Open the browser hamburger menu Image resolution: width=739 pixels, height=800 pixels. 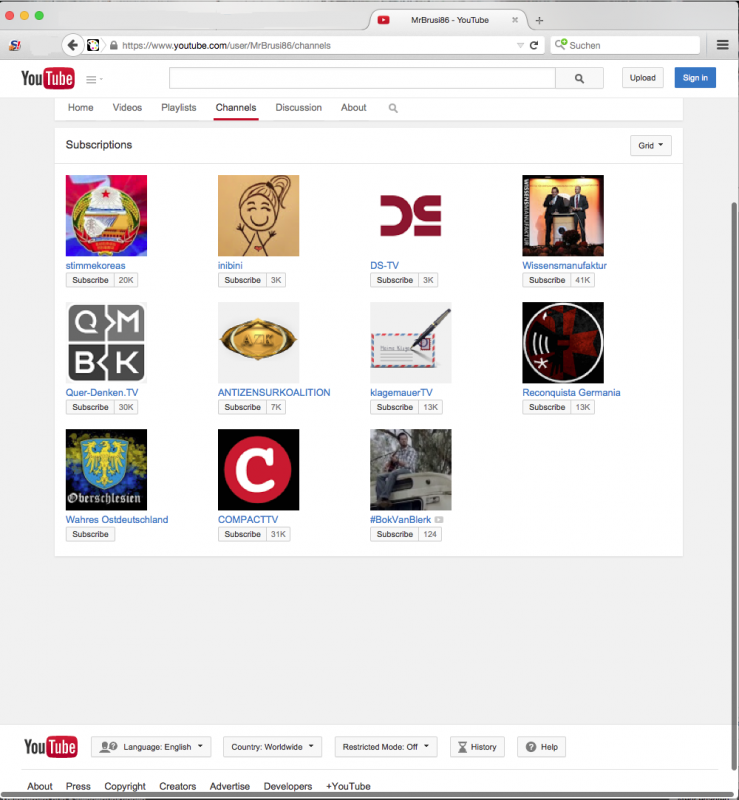722,45
